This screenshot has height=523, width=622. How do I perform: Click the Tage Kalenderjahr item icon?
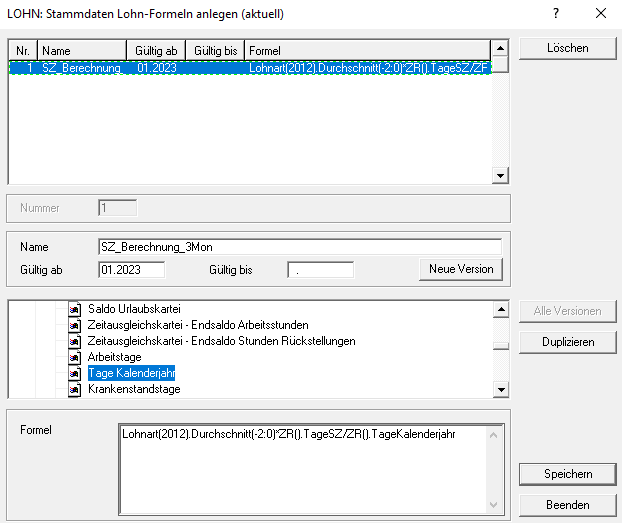click(x=74, y=373)
